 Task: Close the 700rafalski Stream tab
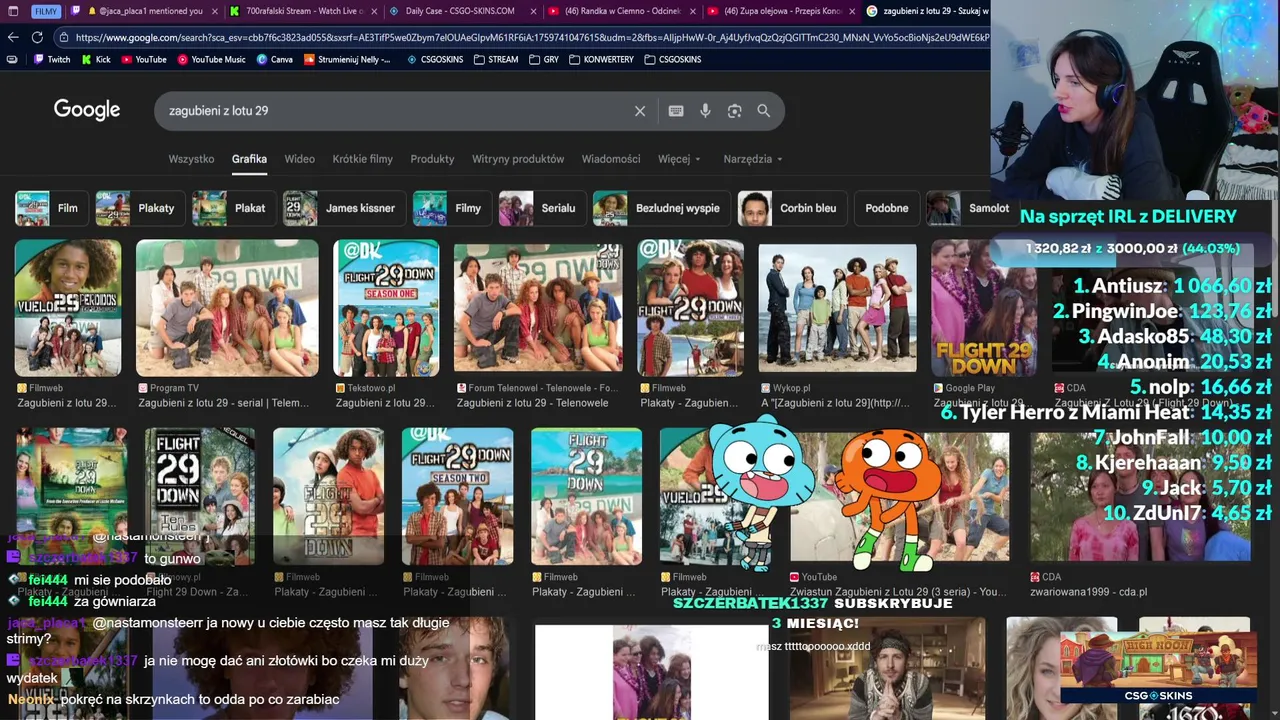point(374,11)
